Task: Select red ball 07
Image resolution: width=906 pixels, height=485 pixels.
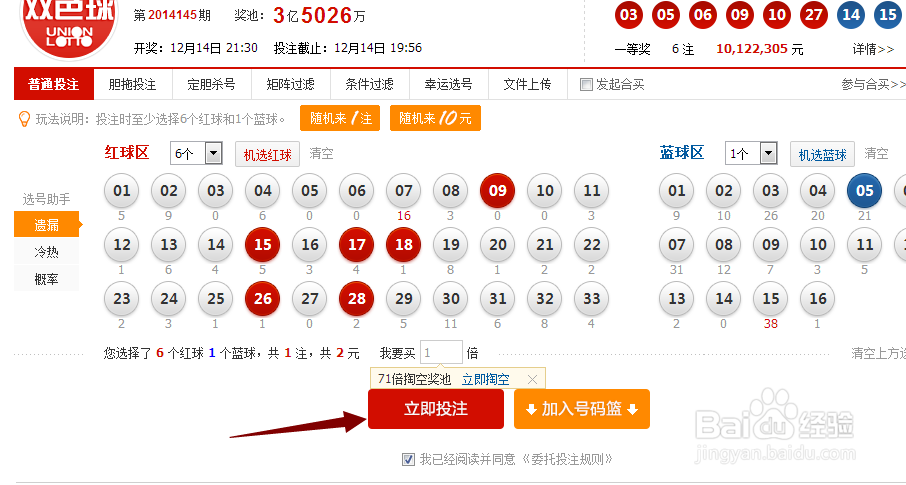Action: (403, 191)
